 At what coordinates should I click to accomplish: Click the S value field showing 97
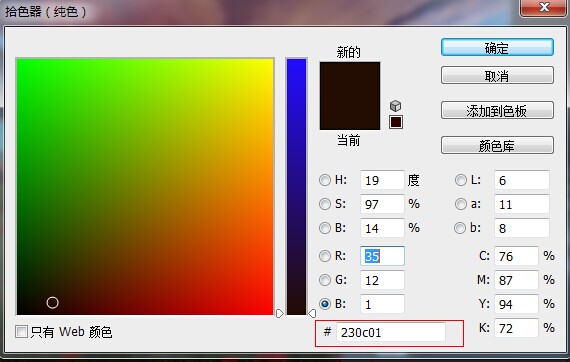tap(382, 204)
